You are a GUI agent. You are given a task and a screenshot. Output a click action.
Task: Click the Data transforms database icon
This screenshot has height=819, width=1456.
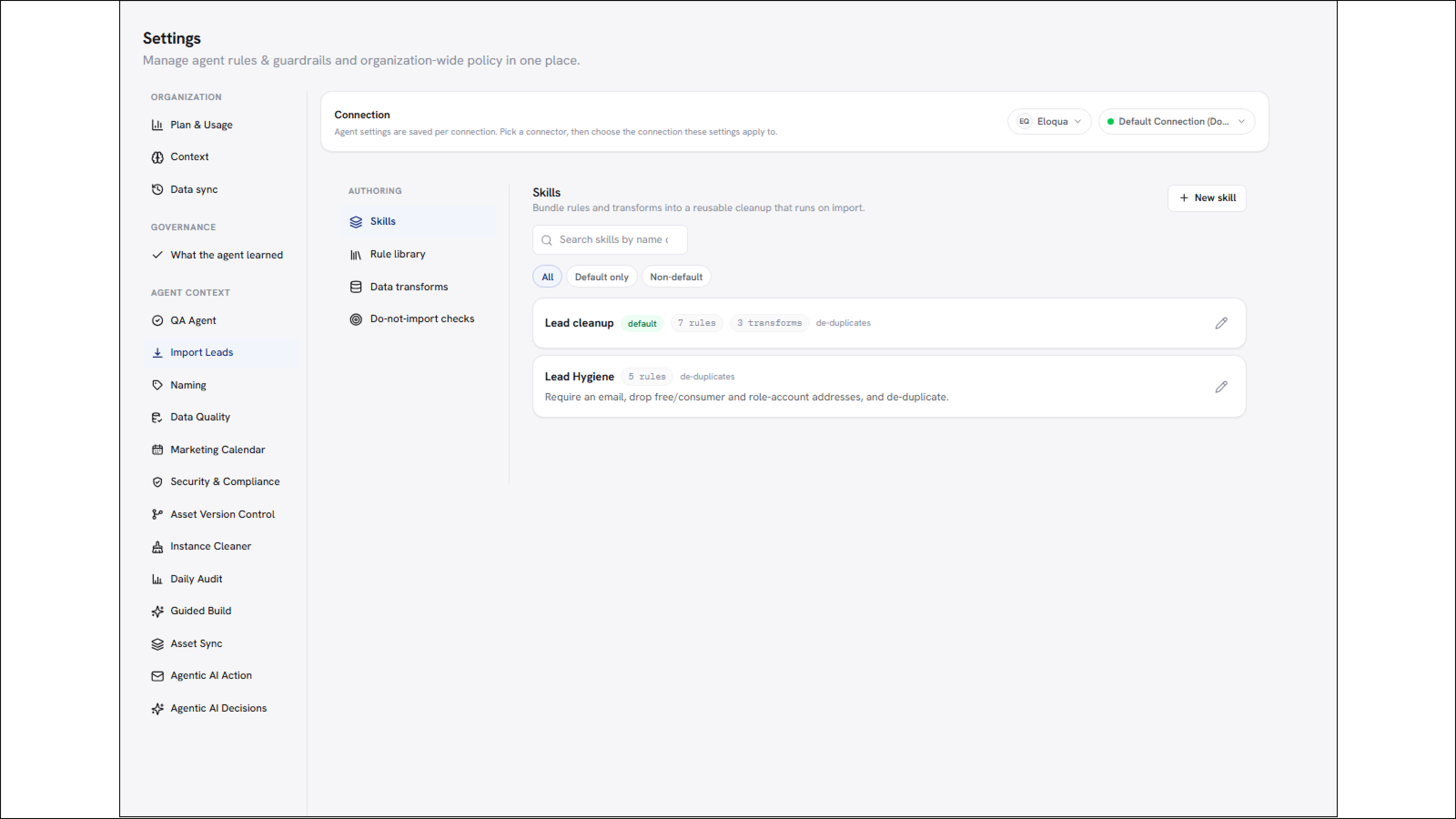point(355,287)
